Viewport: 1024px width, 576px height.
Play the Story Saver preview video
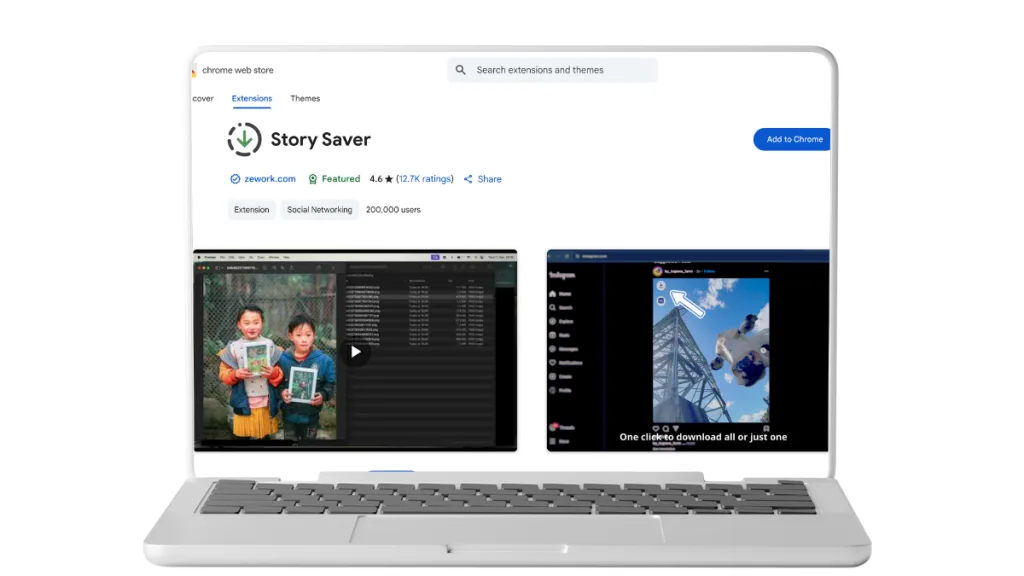point(354,351)
